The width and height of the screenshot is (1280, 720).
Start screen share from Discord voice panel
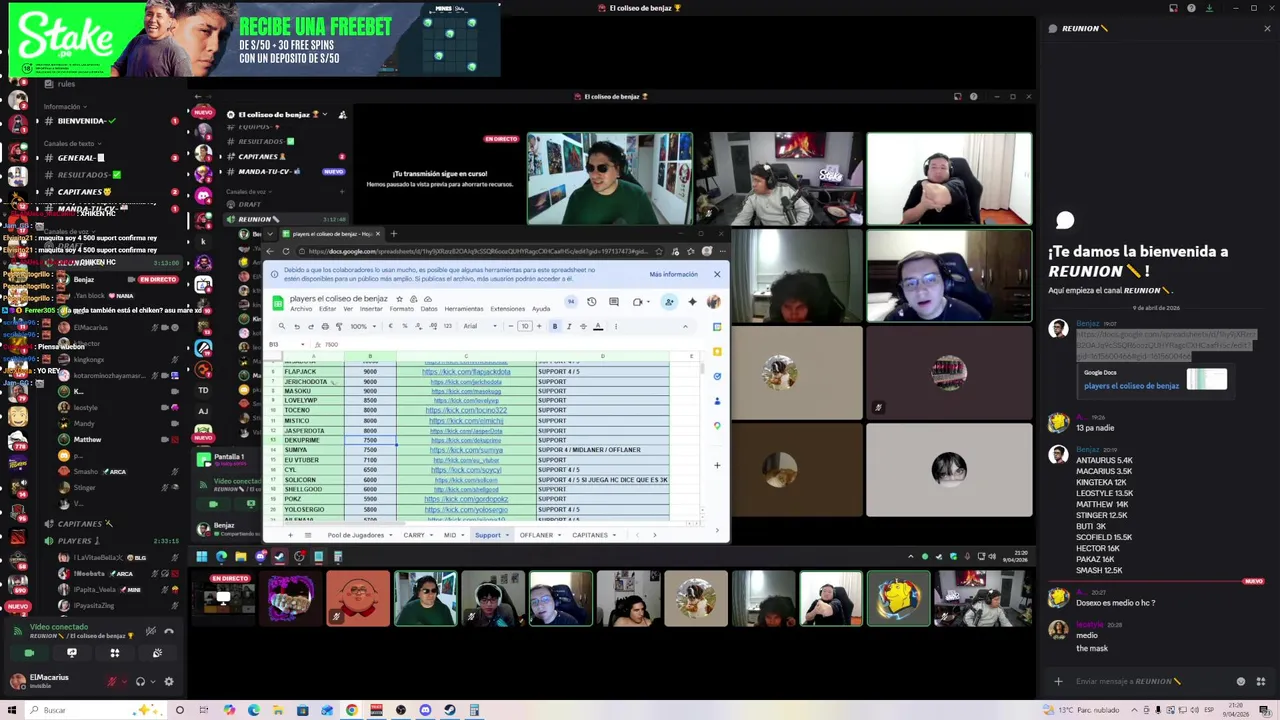point(72,653)
